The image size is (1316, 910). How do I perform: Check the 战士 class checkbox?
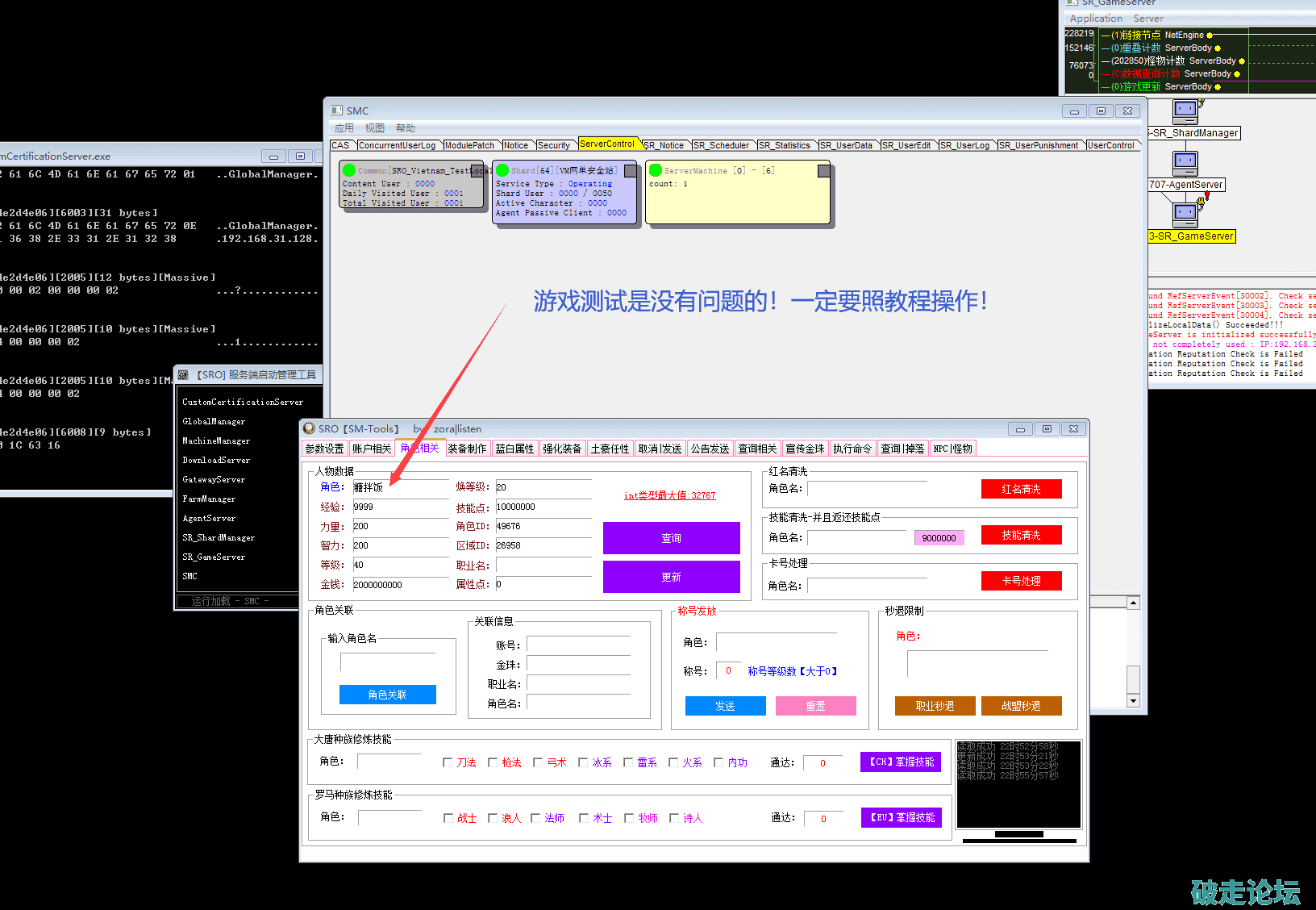tap(448, 818)
